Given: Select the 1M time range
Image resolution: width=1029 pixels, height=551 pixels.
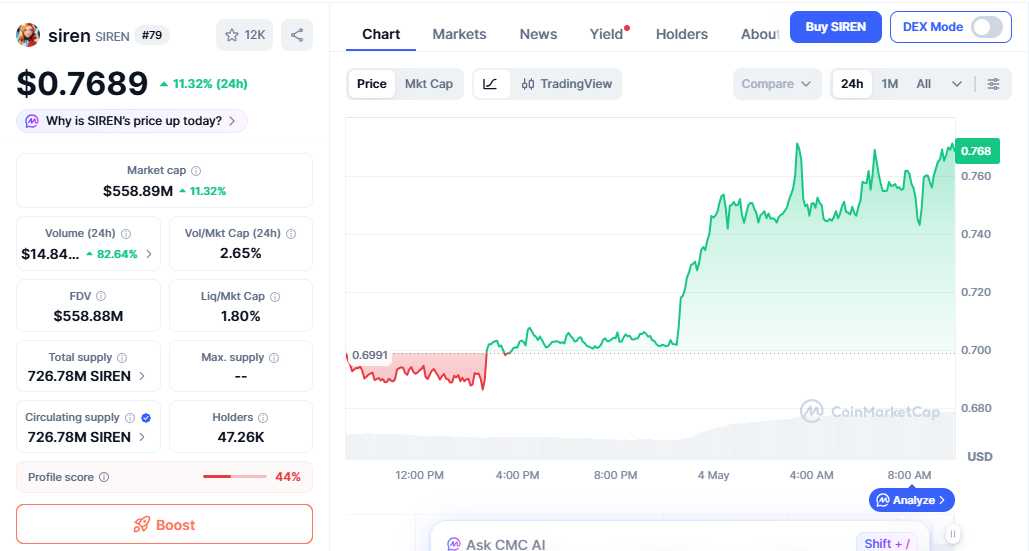Looking at the screenshot, I should (x=890, y=84).
